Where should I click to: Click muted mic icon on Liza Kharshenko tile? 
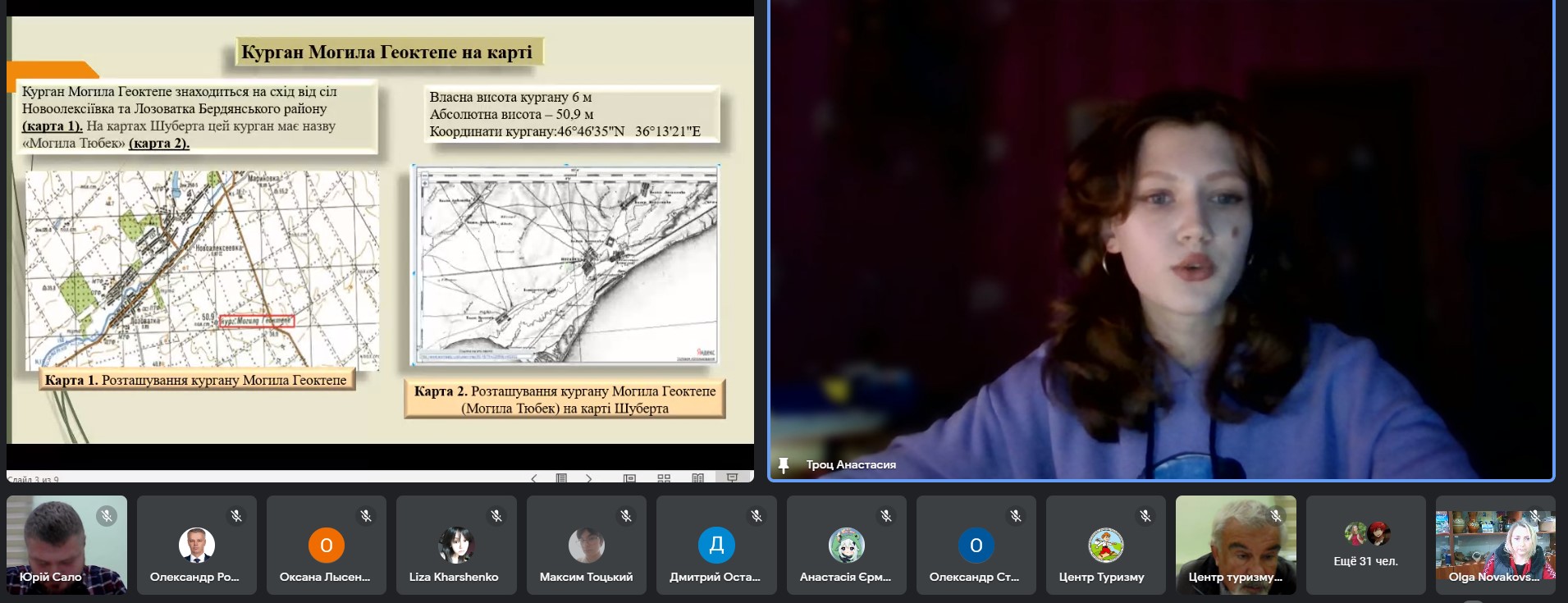496,515
